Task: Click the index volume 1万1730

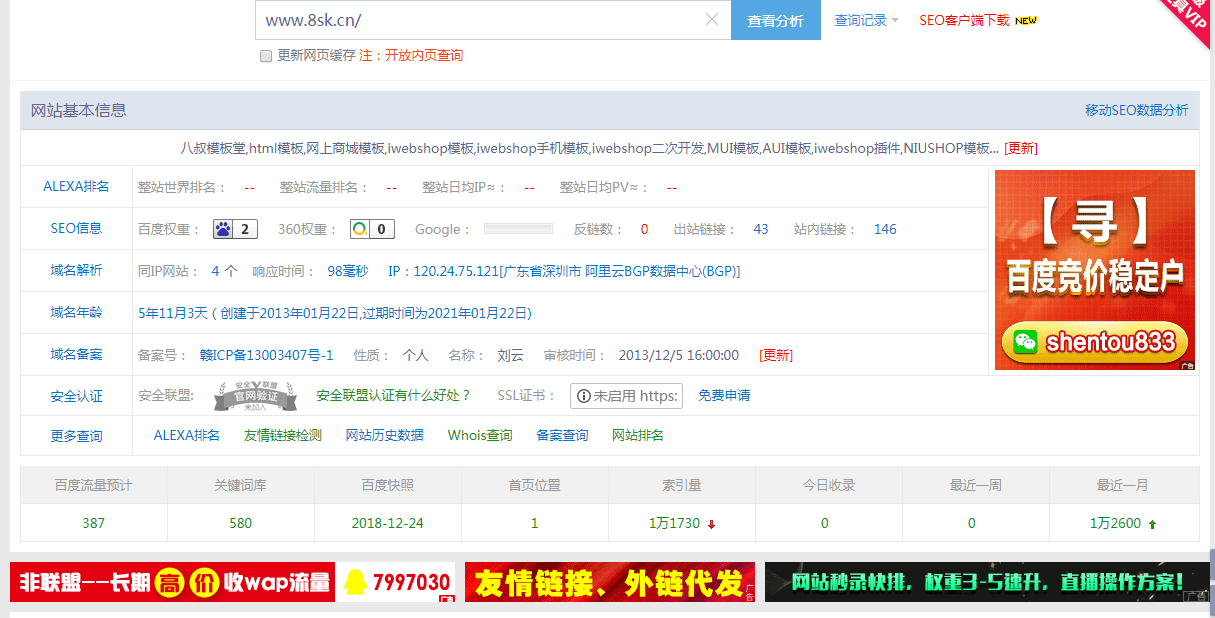Action: click(x=675, y=523)
